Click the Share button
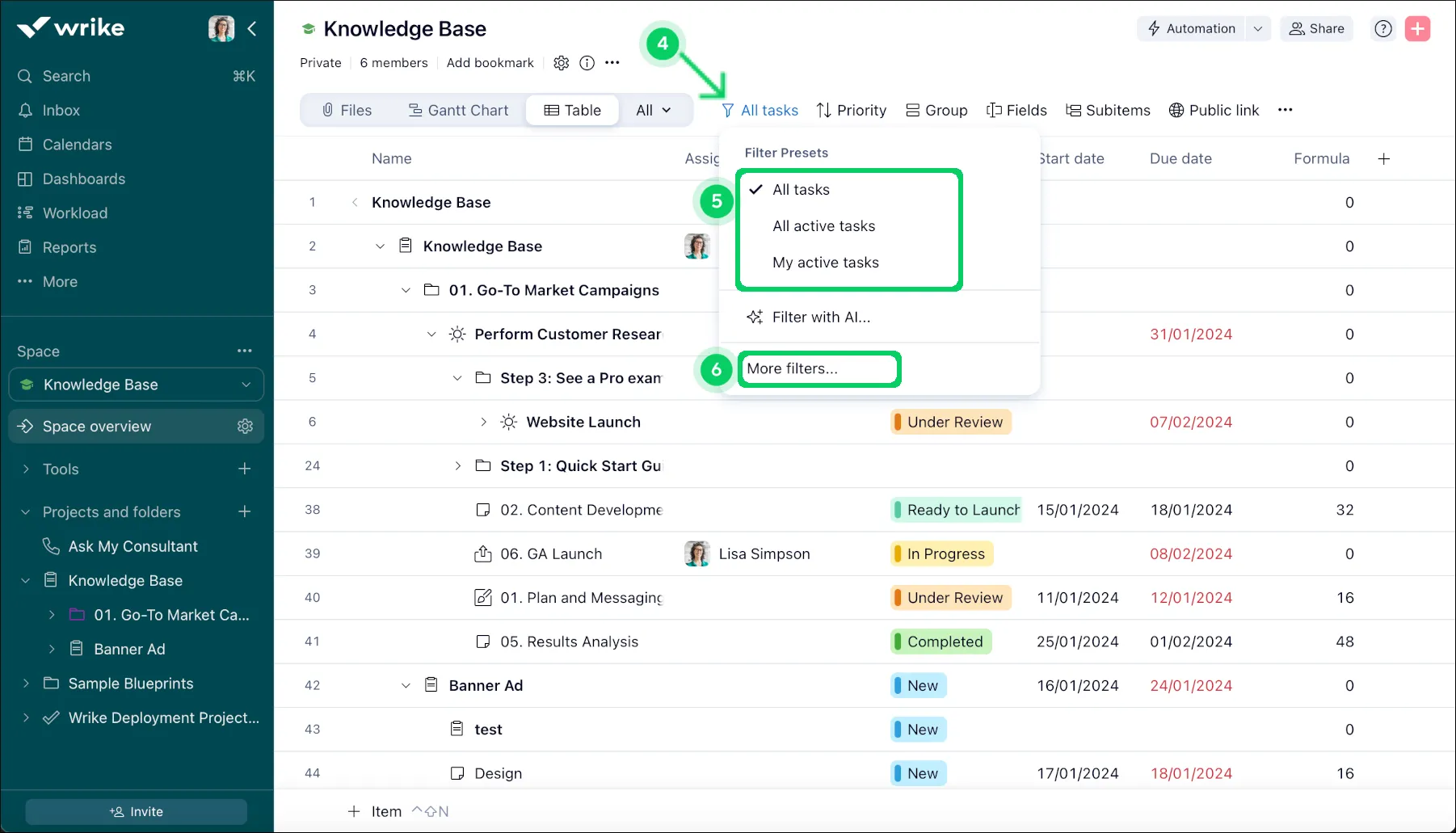 click(1316, 28)
